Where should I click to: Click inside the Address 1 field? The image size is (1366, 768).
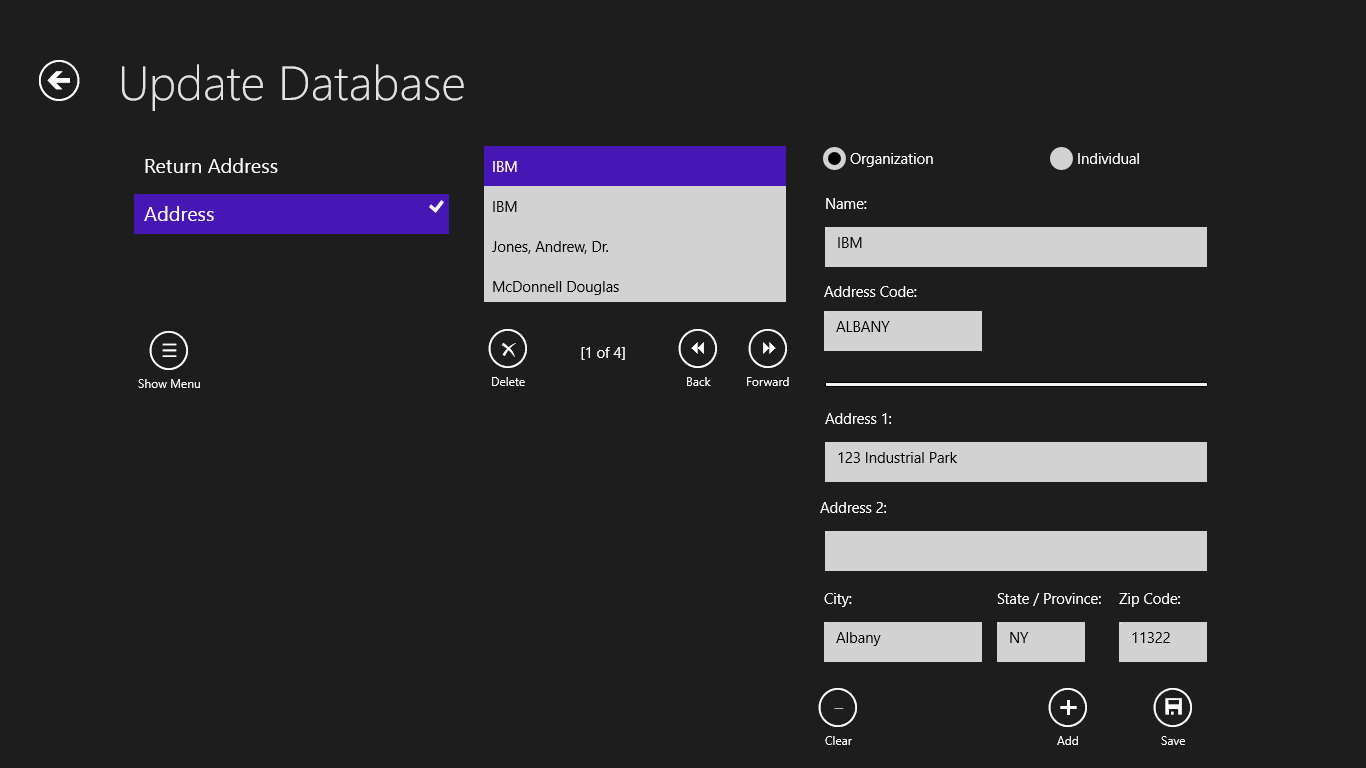pyautogui.click(x=1015, y=461)
